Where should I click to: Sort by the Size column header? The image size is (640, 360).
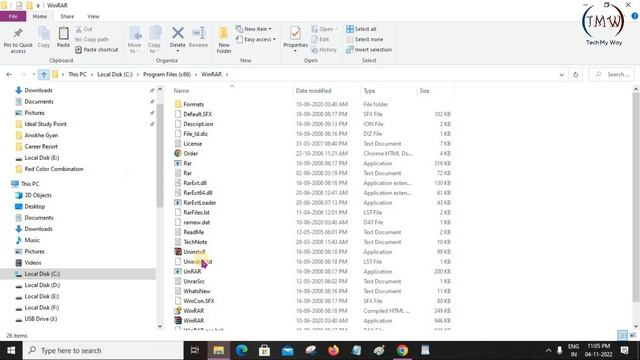[424, 91]
